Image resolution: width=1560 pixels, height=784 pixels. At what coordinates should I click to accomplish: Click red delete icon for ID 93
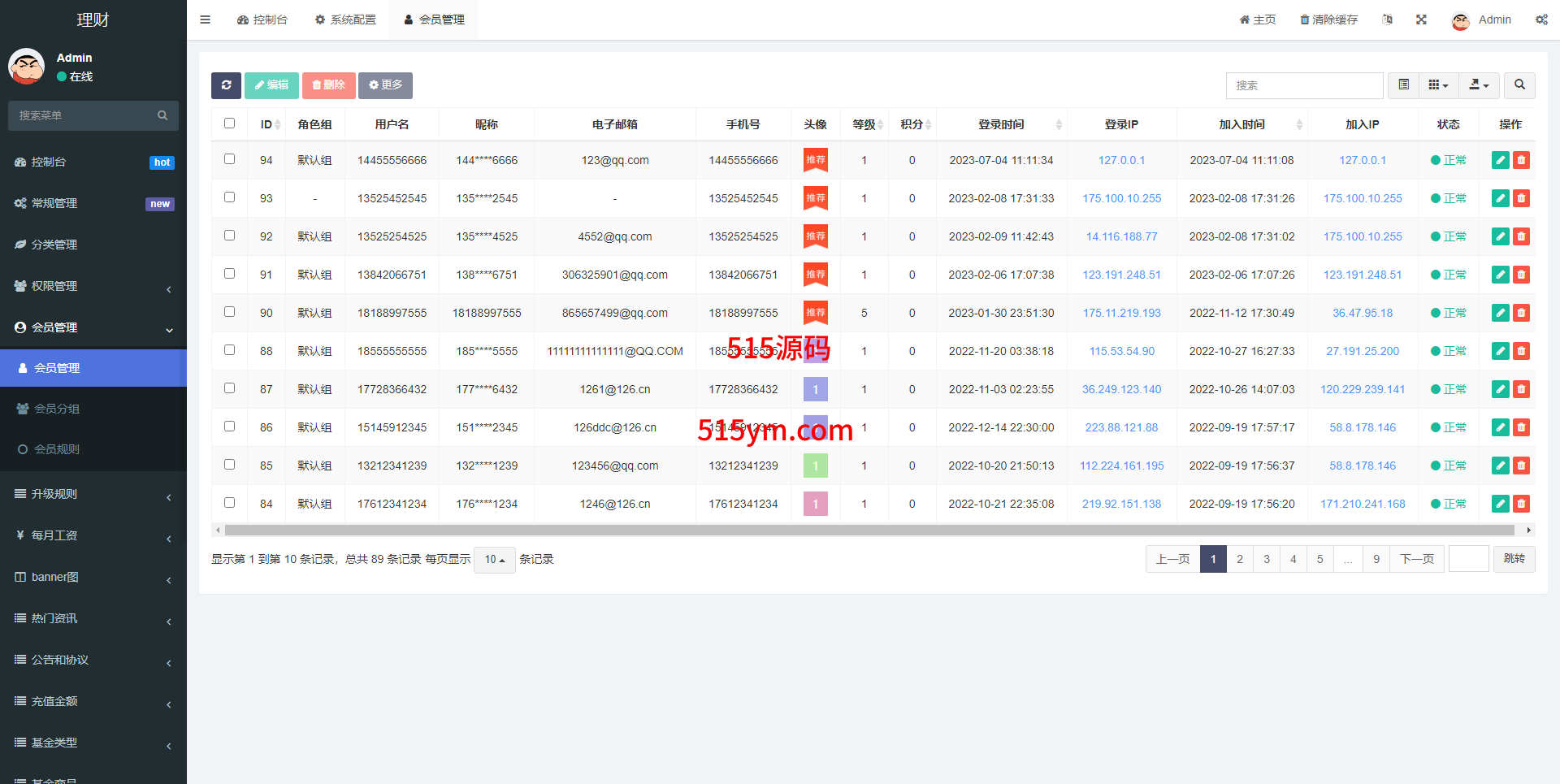coord(1521,198)
